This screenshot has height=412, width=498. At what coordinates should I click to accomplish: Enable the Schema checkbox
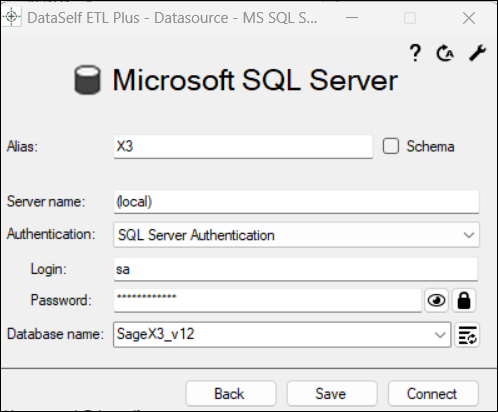[x=391, y=146]
